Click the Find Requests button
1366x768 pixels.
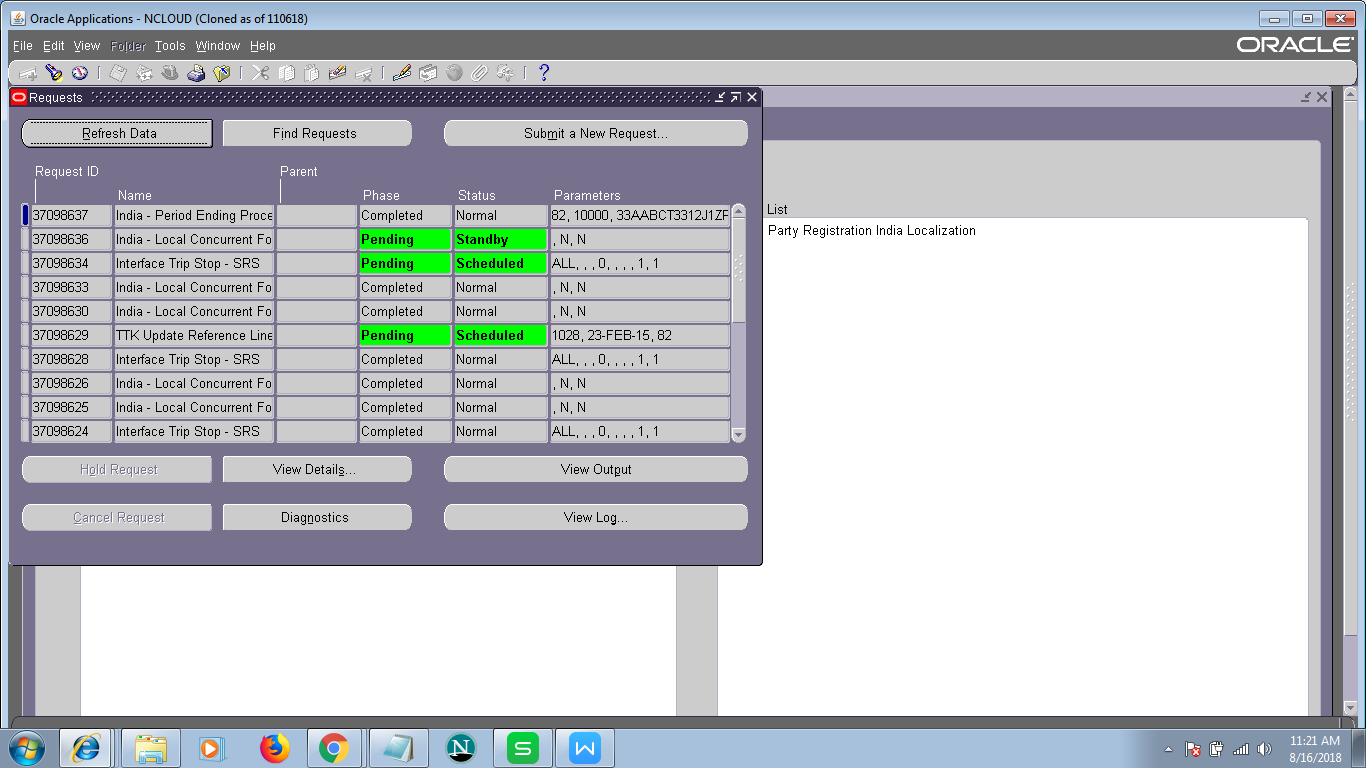pos(317,133)
